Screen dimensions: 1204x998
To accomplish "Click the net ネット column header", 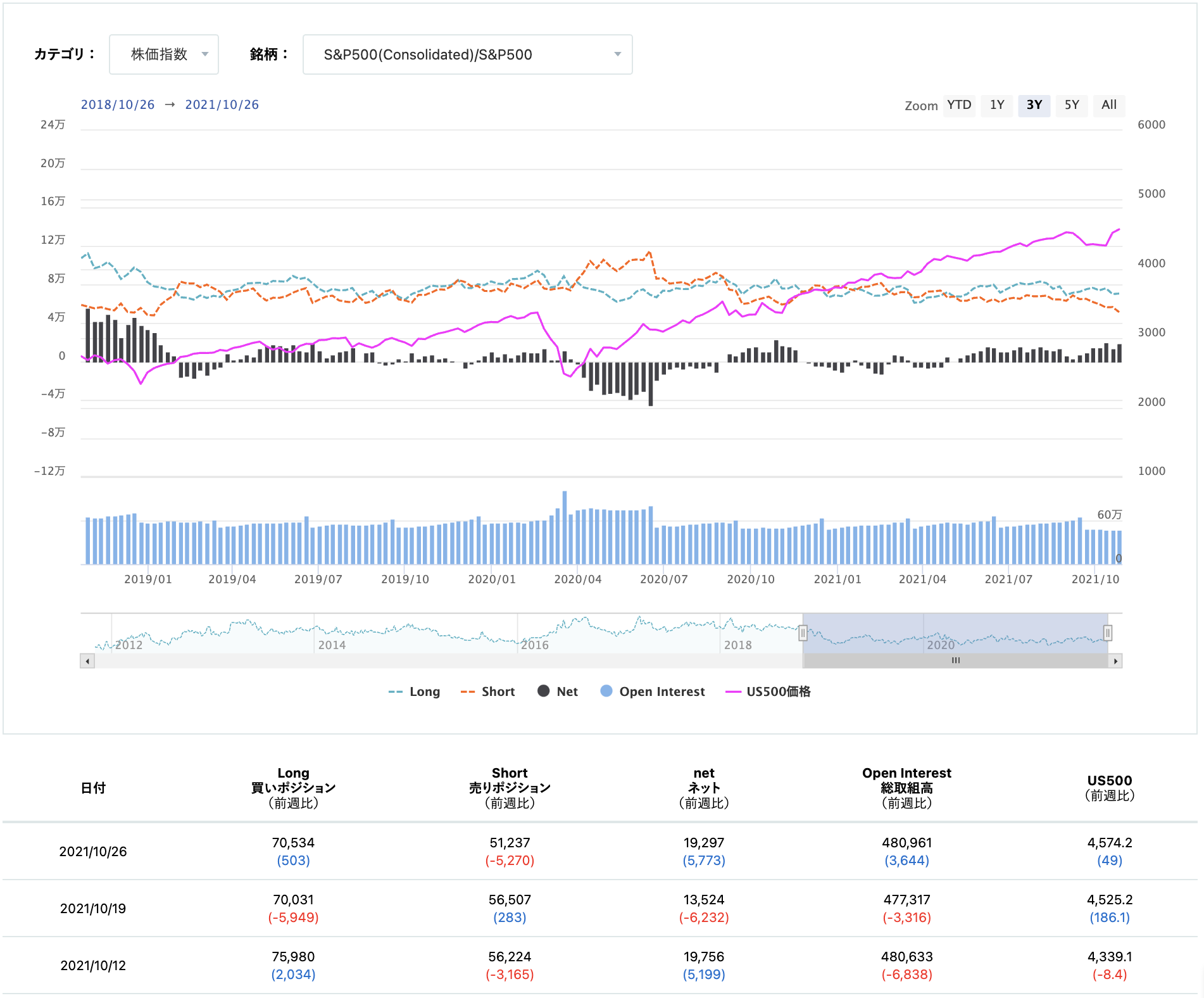I will pos(704,788).
